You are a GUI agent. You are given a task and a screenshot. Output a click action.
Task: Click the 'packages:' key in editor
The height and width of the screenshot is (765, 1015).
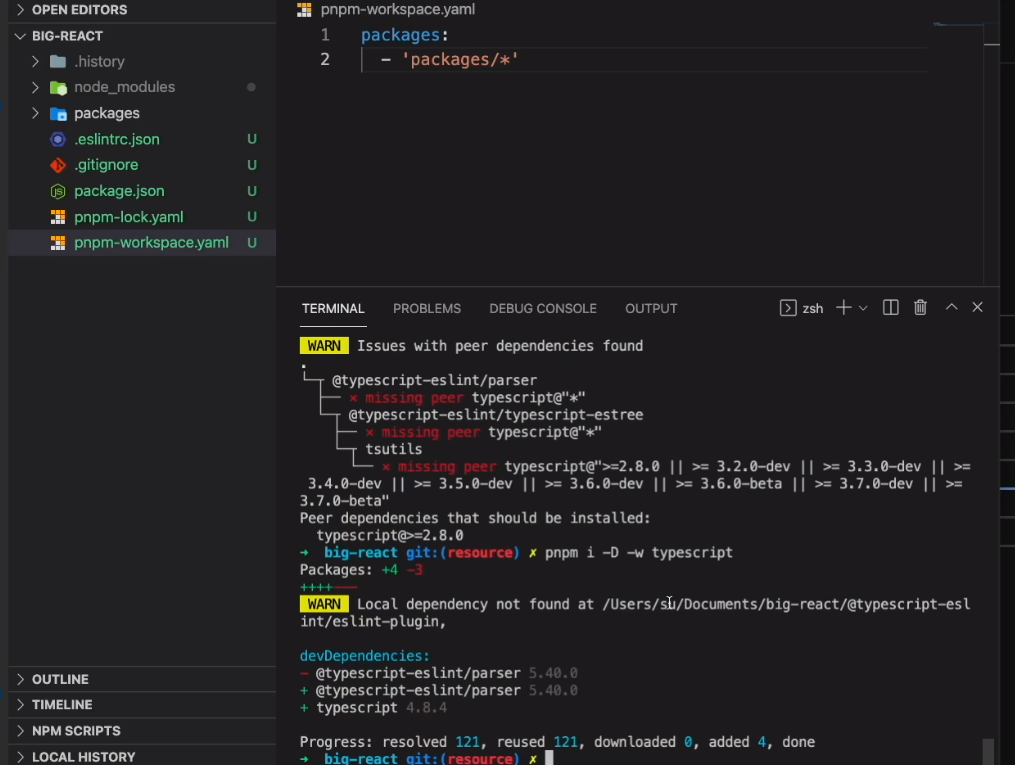(404, 34)
